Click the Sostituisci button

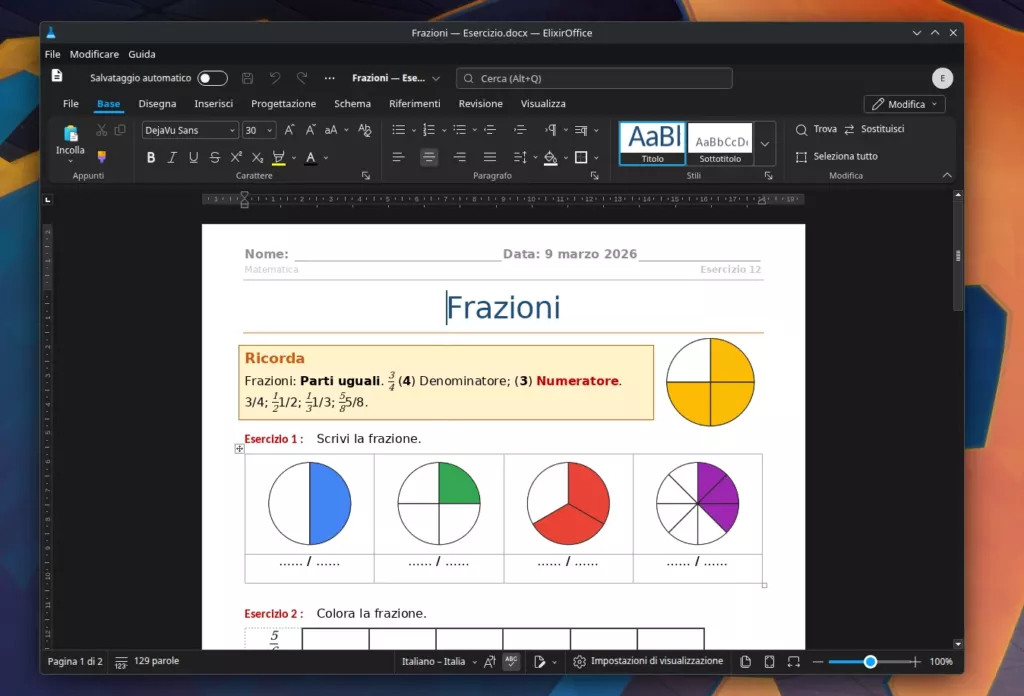tap(874, 129)
